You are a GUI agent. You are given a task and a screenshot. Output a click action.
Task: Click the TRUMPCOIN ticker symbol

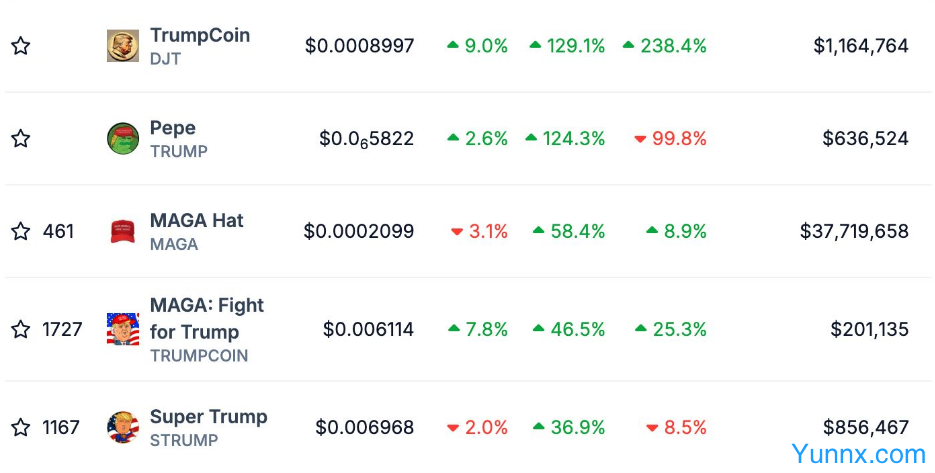(x=199, y=356)
